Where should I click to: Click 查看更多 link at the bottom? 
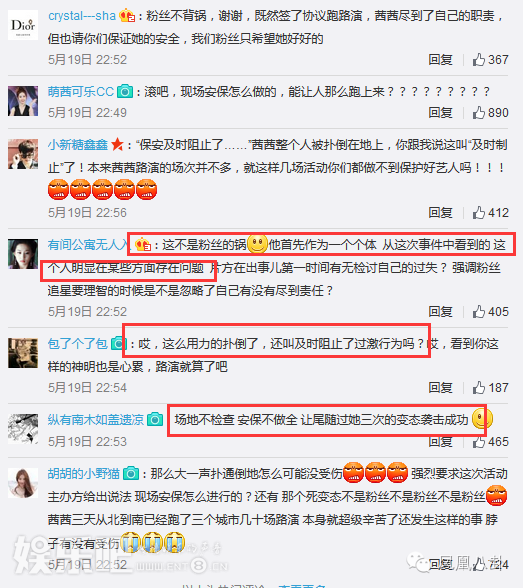coord(302,586)
